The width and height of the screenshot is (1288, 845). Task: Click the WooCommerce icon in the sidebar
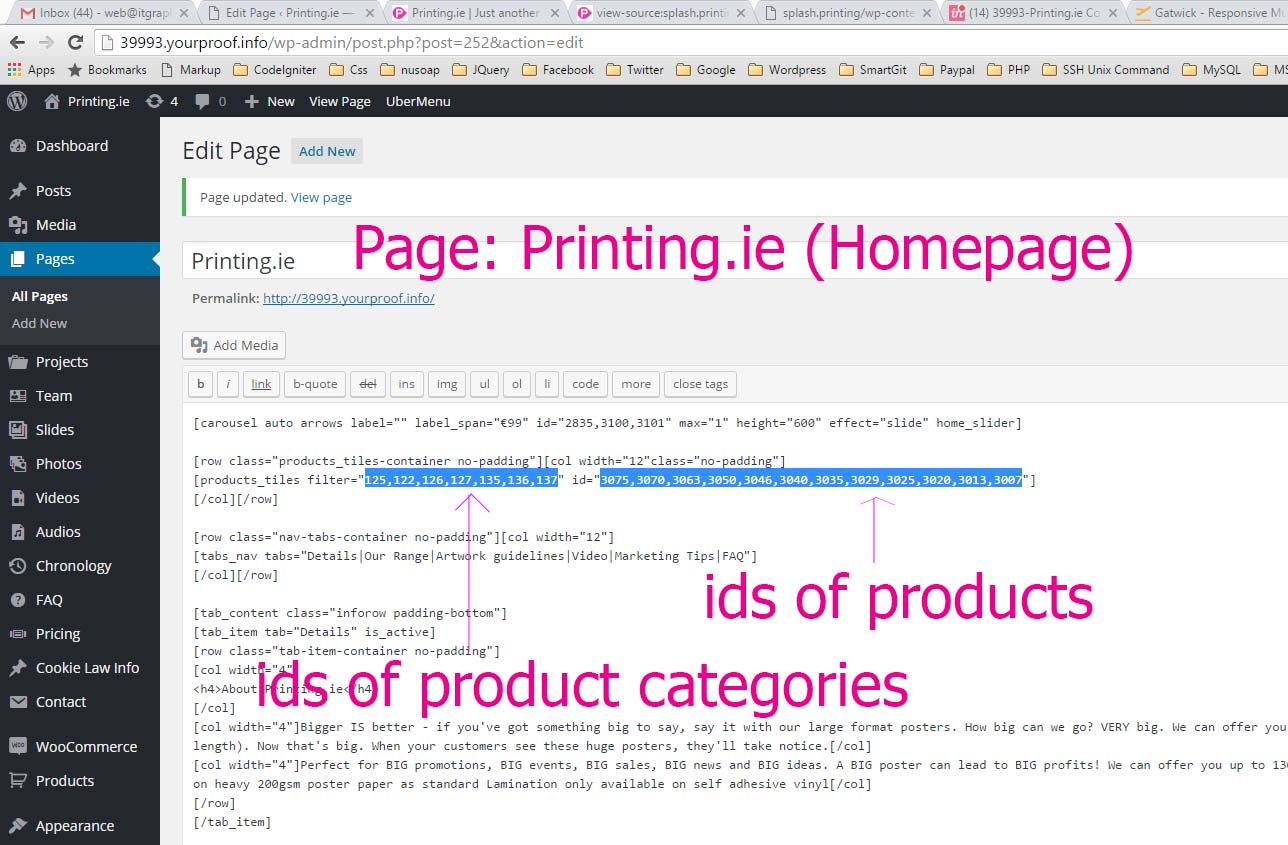(18, 747)
